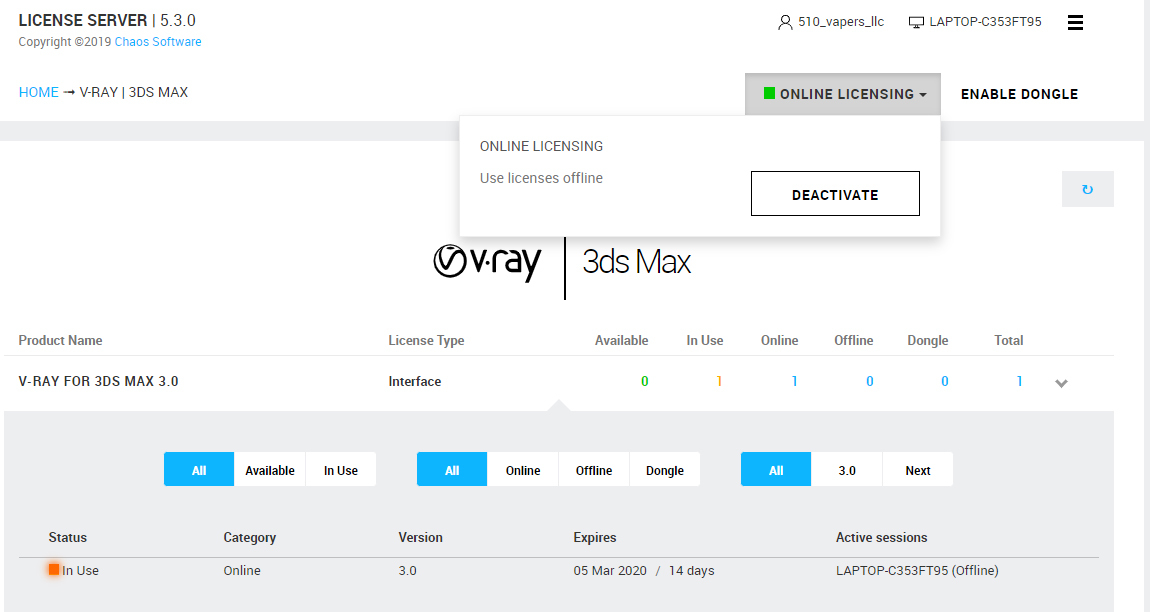Open the hamburger menu icon
Image resolution: width=1150 pixels, height=612 pixels.
[x=1075, y=23]
